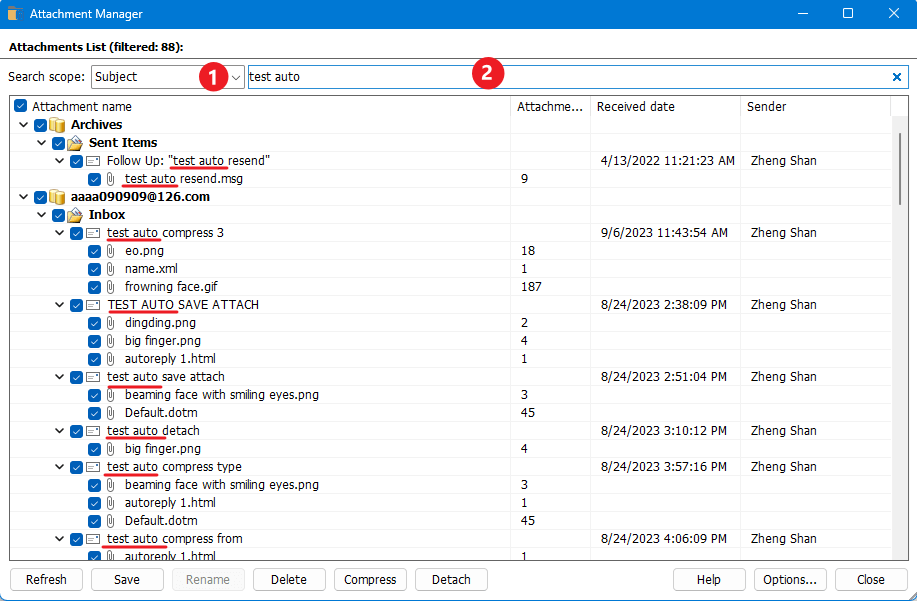Click the paperclip icon next to eo.png
Image resolution: width=917 pixels, height=601 pixels.
pos(110,250)
